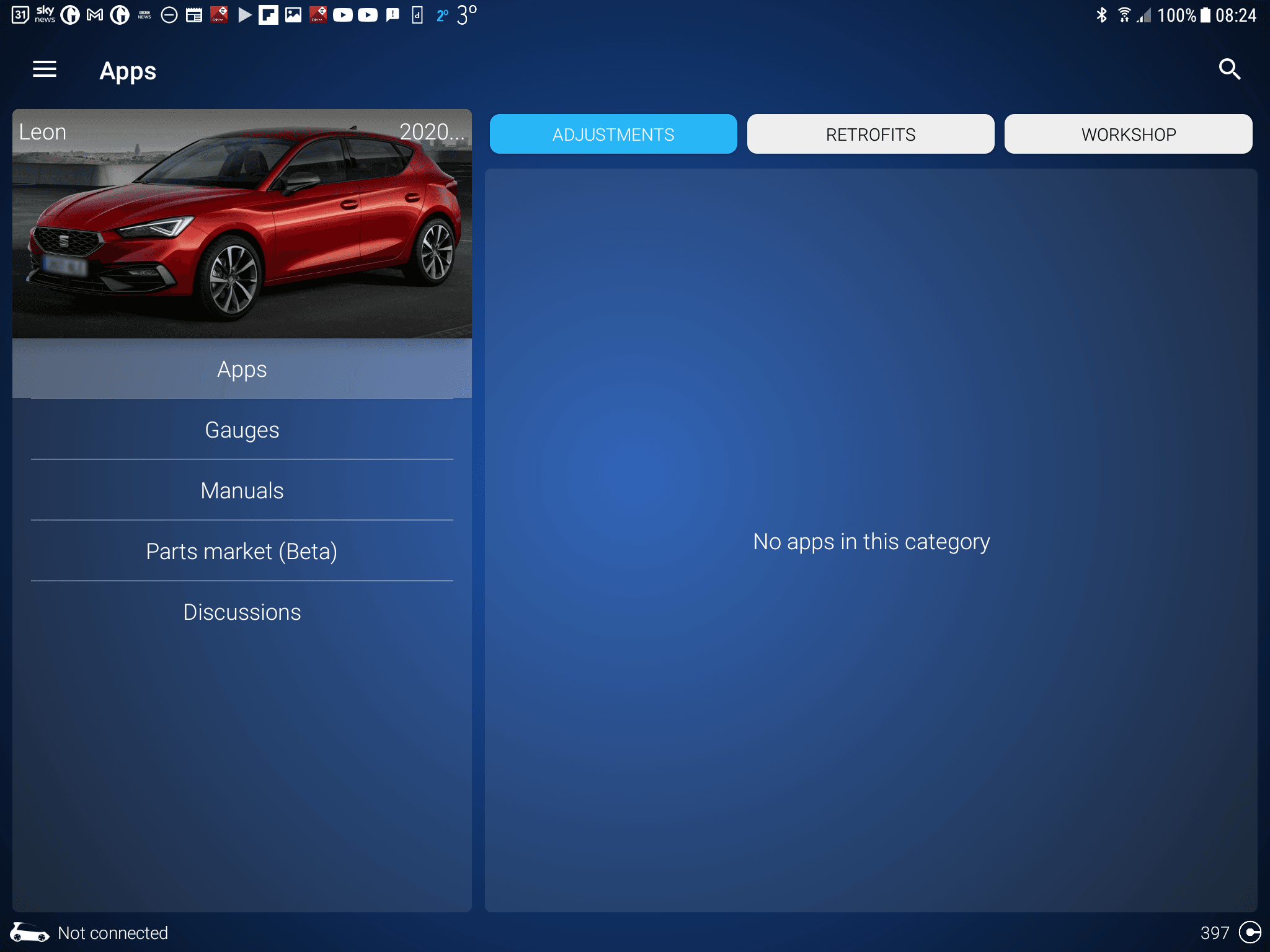Tap the 397 credits count
Screen dimensions: 1270x952
pyautogui.click(x=1215, y=933)
